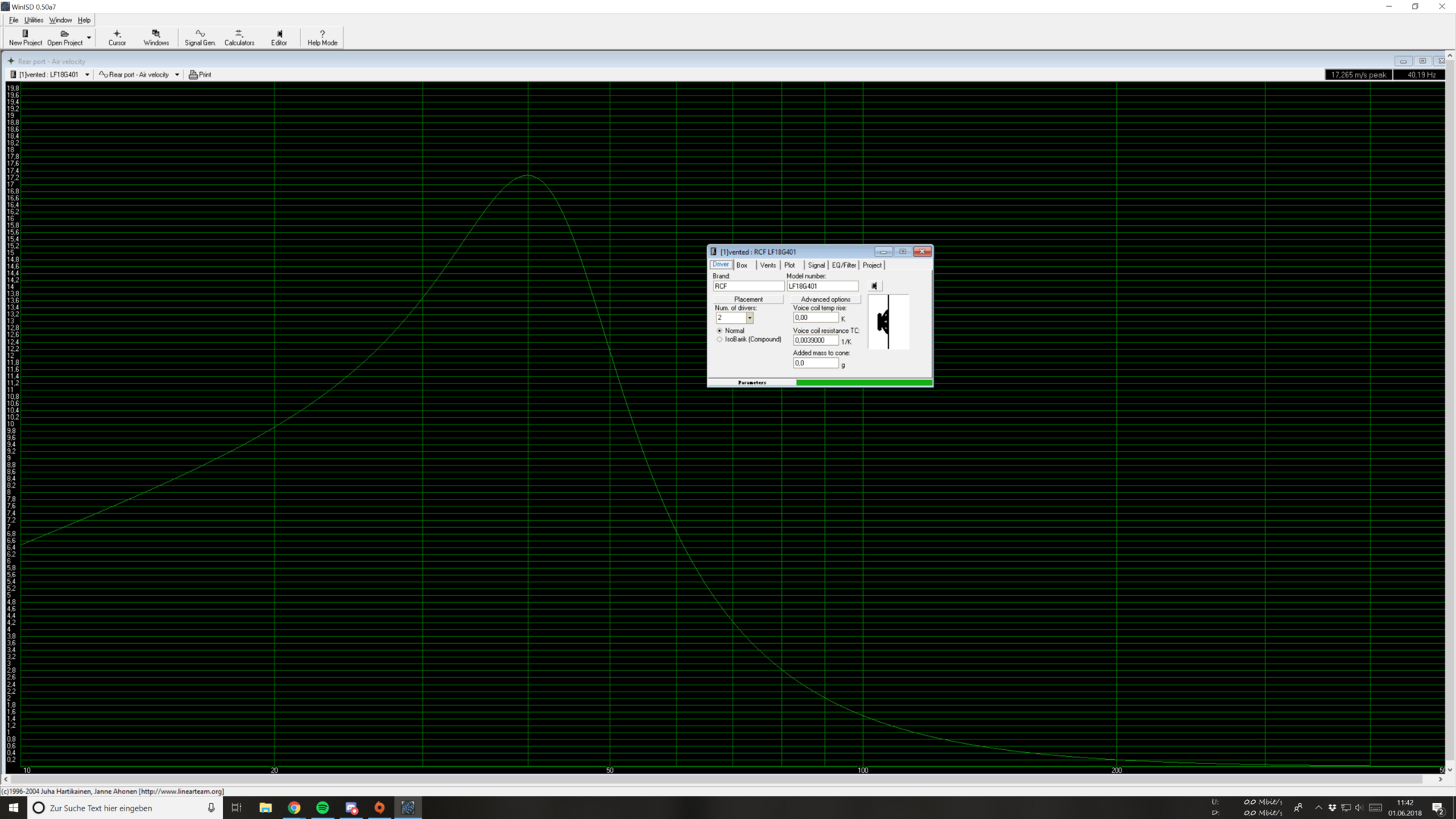The width and height of the screenshot is (1456, 819).
Task: Click the New Project toolbar icon
Action: (x=25, y=37)
